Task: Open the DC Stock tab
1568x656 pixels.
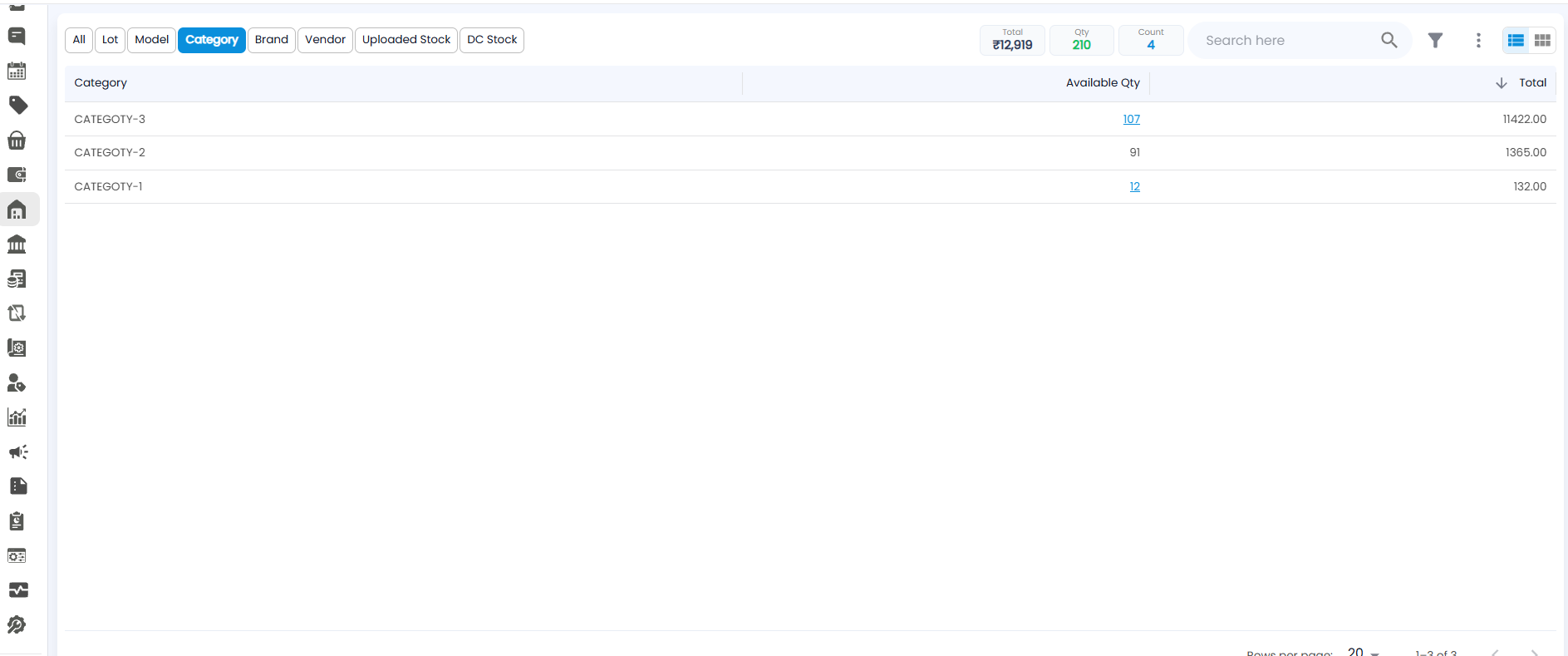Action: pos(492,40)
